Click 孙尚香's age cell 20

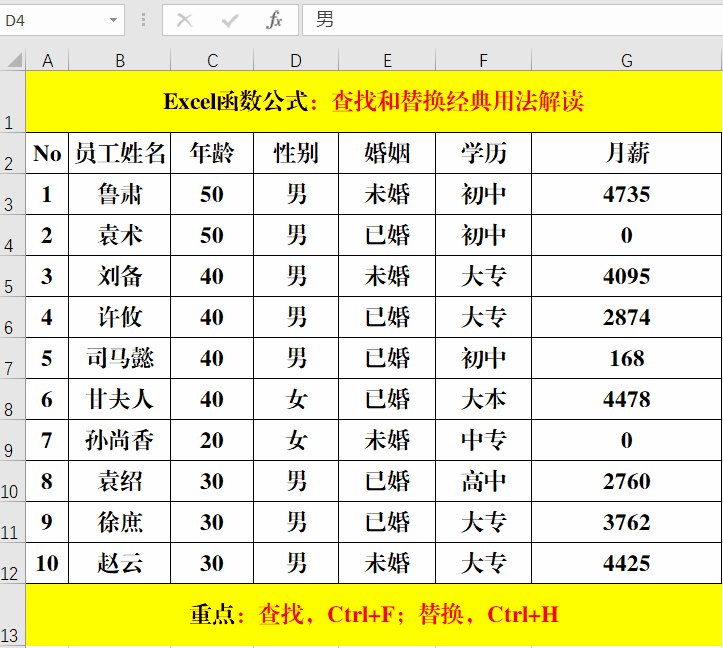coord(212,440)
